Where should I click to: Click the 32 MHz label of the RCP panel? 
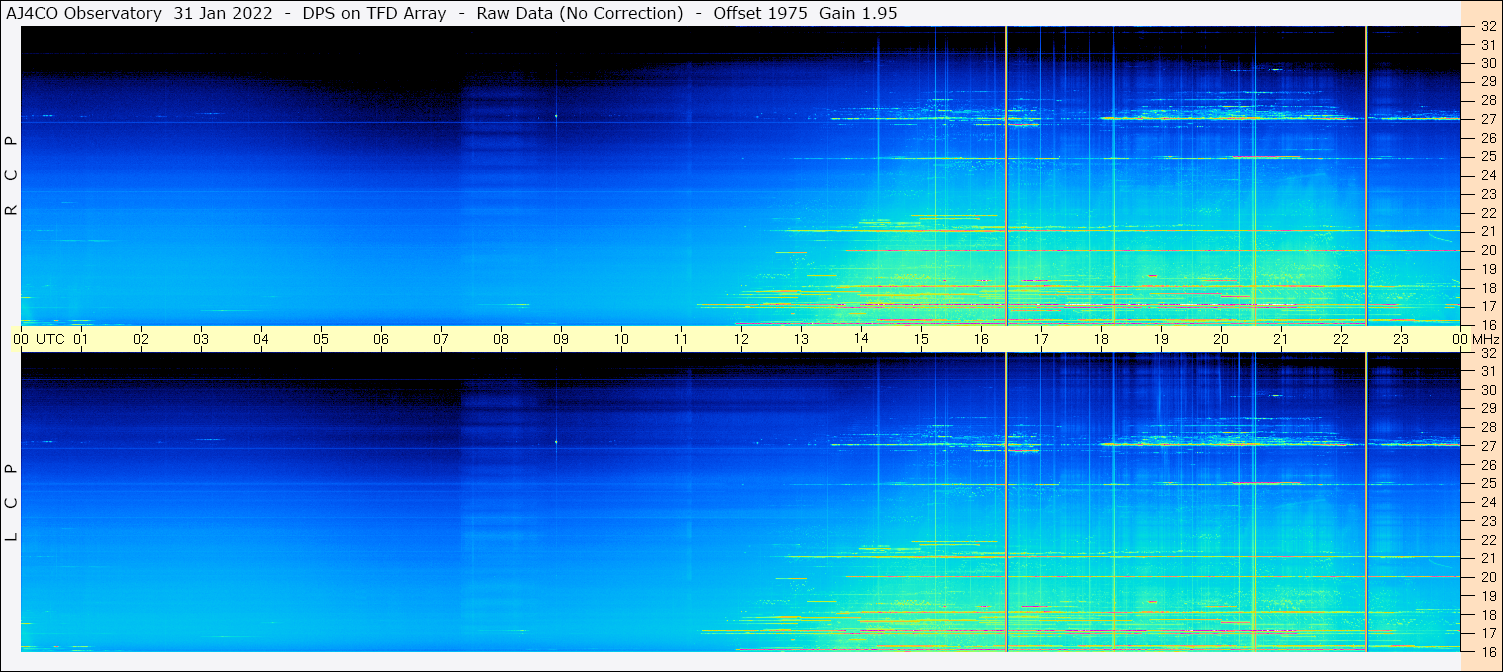click(x=1487, y=27)
